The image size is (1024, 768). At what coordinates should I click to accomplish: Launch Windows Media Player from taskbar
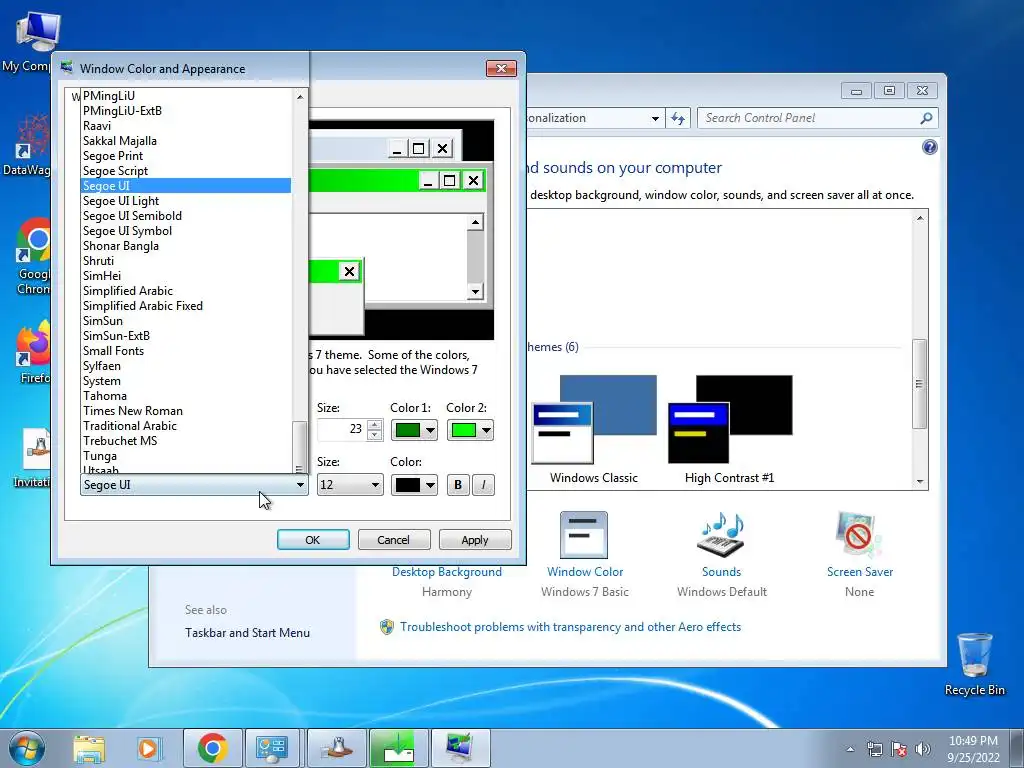[x=148, y=749]
